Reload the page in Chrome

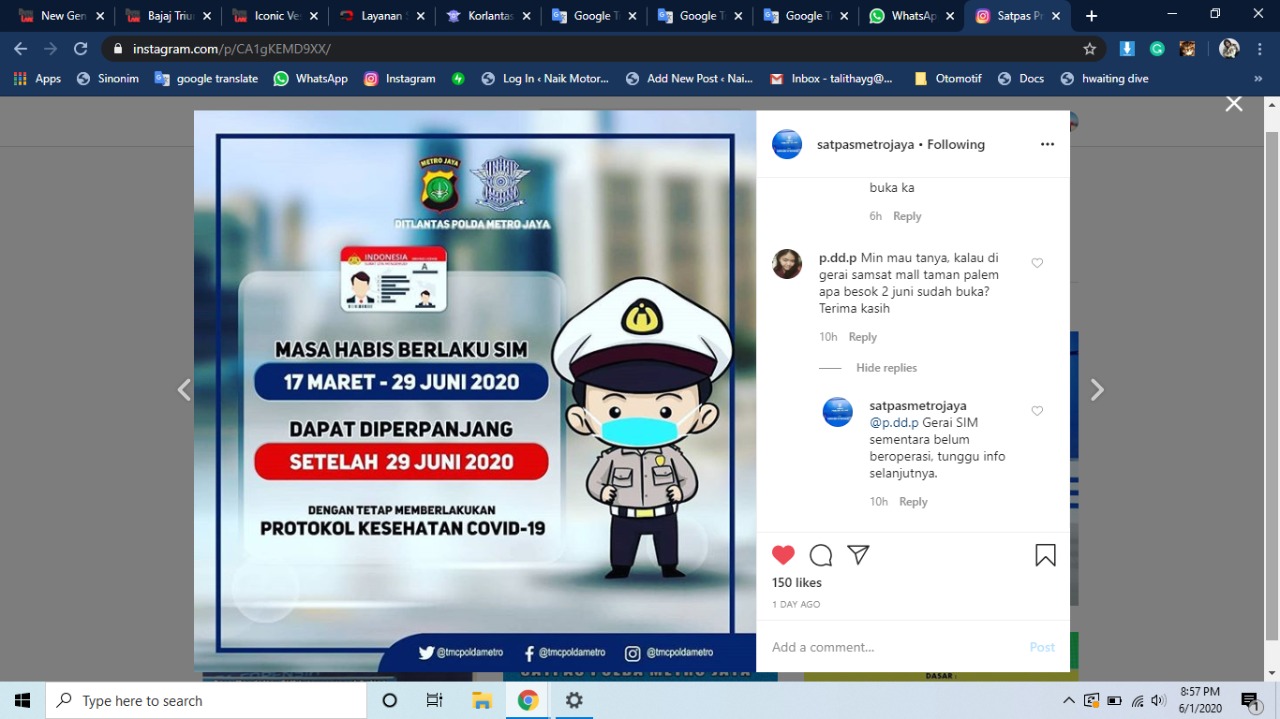coord(81,48)
